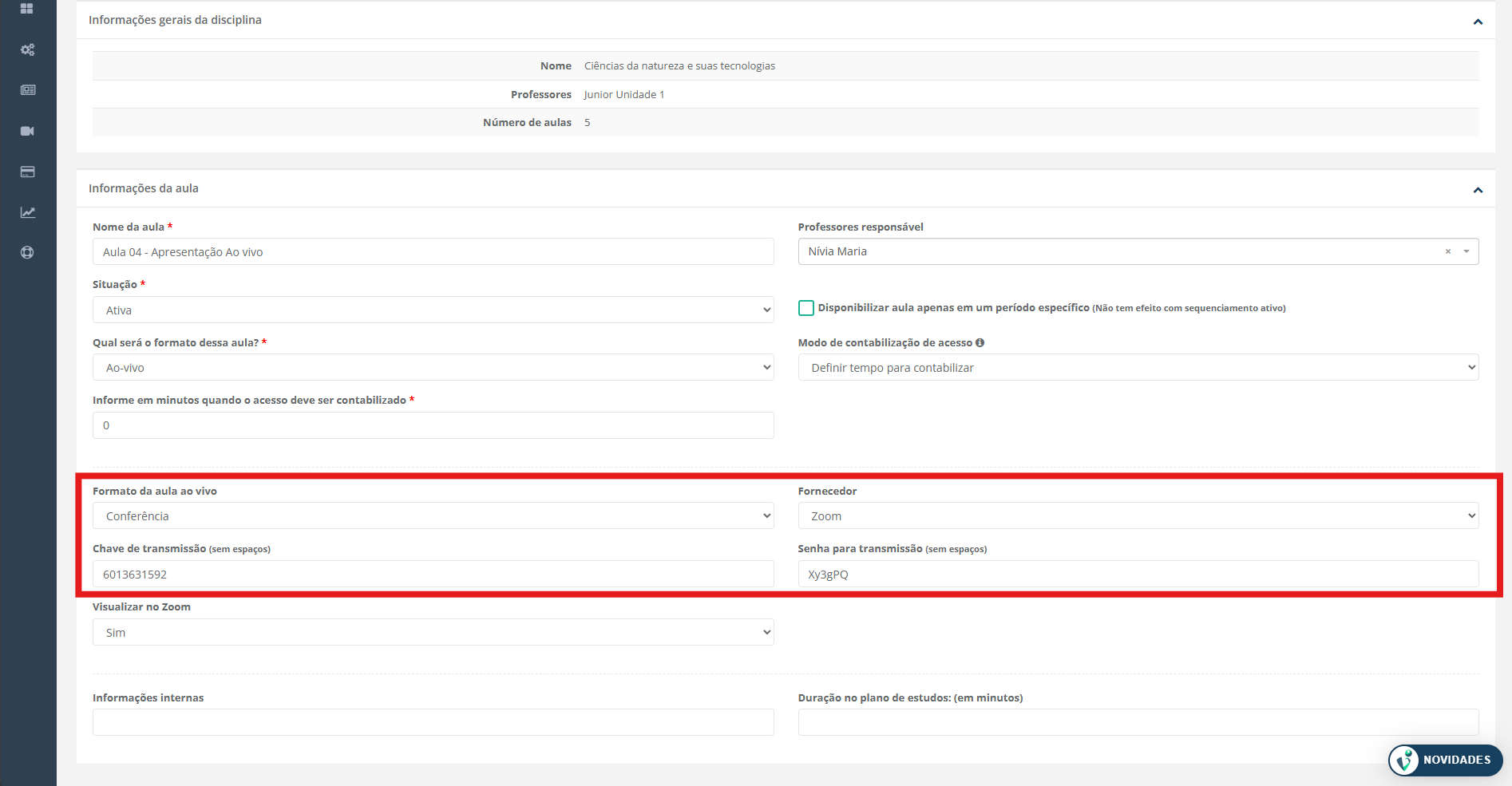This screenshot has width=1512, height=786.
Task: Open the credit card icon in sidebar
Action: pyautogui.click(x=27, y=172)
